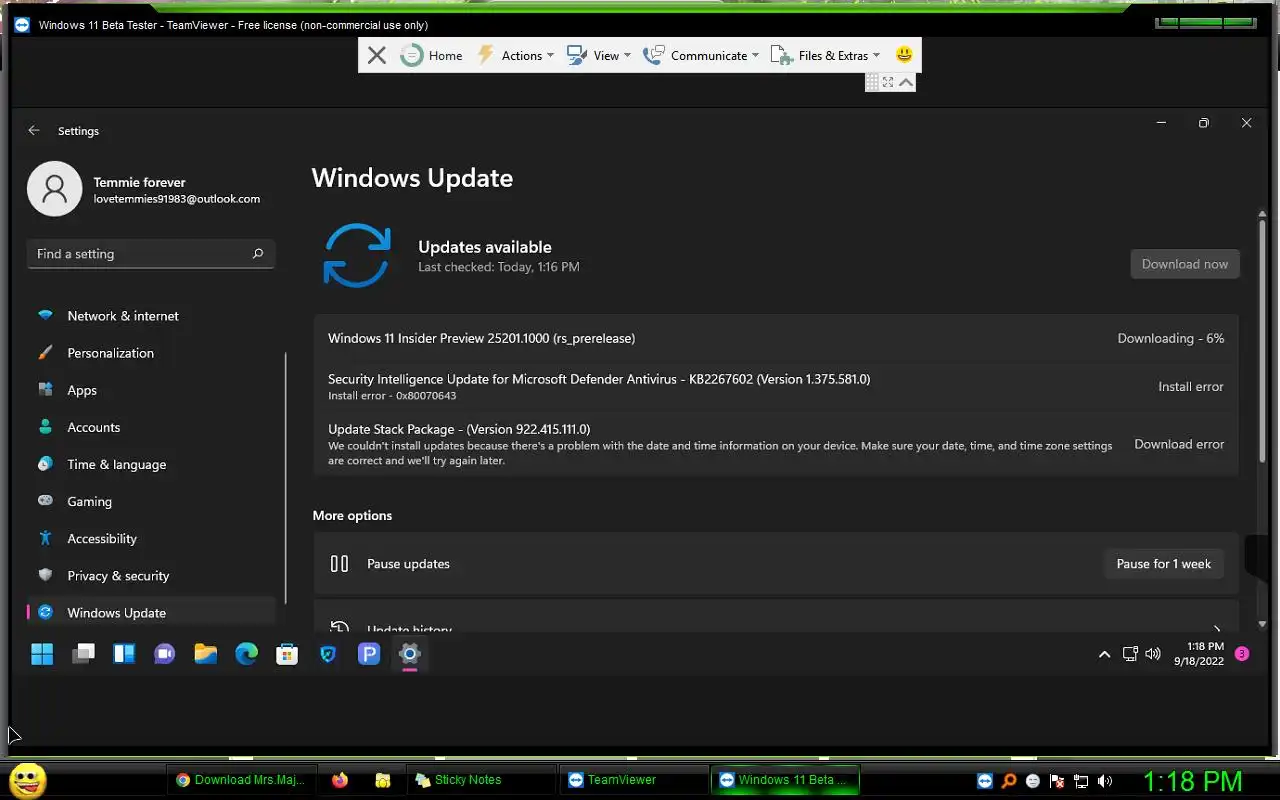Open the pink notification badge on remote taskbar
Viewport: 1280px width, 800px height.
[x=1242, y=654]
